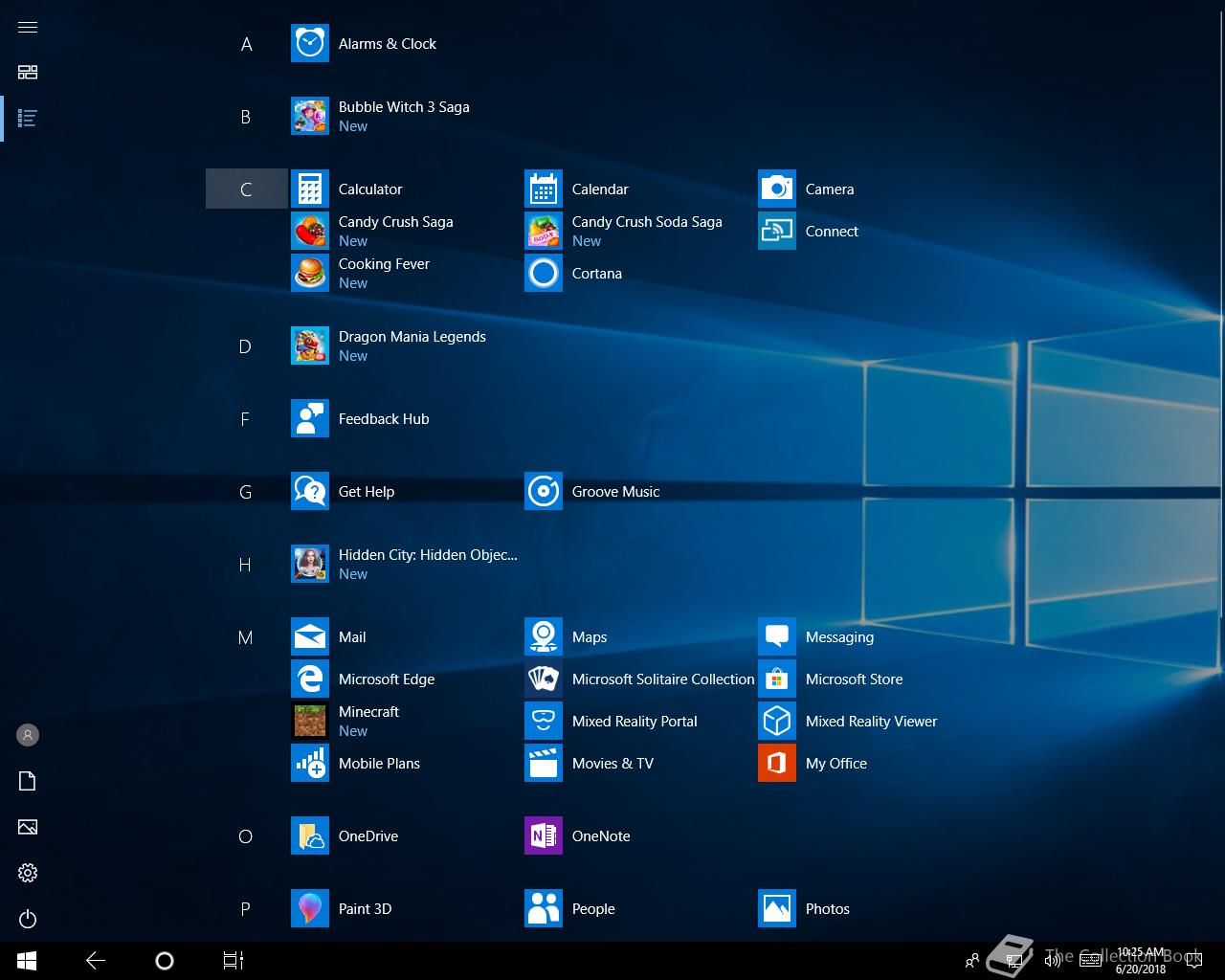Switch to all apps list view
This screenshot has width=1225, height=980.
(28, 119)
